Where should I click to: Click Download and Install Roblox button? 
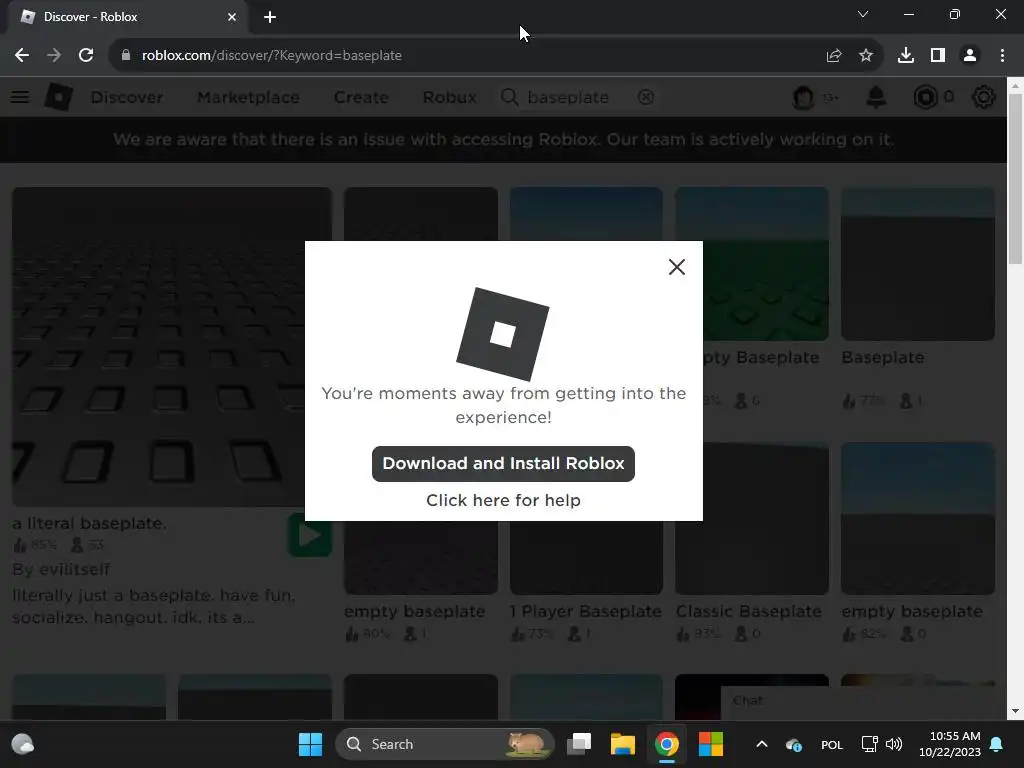(503, 464)
